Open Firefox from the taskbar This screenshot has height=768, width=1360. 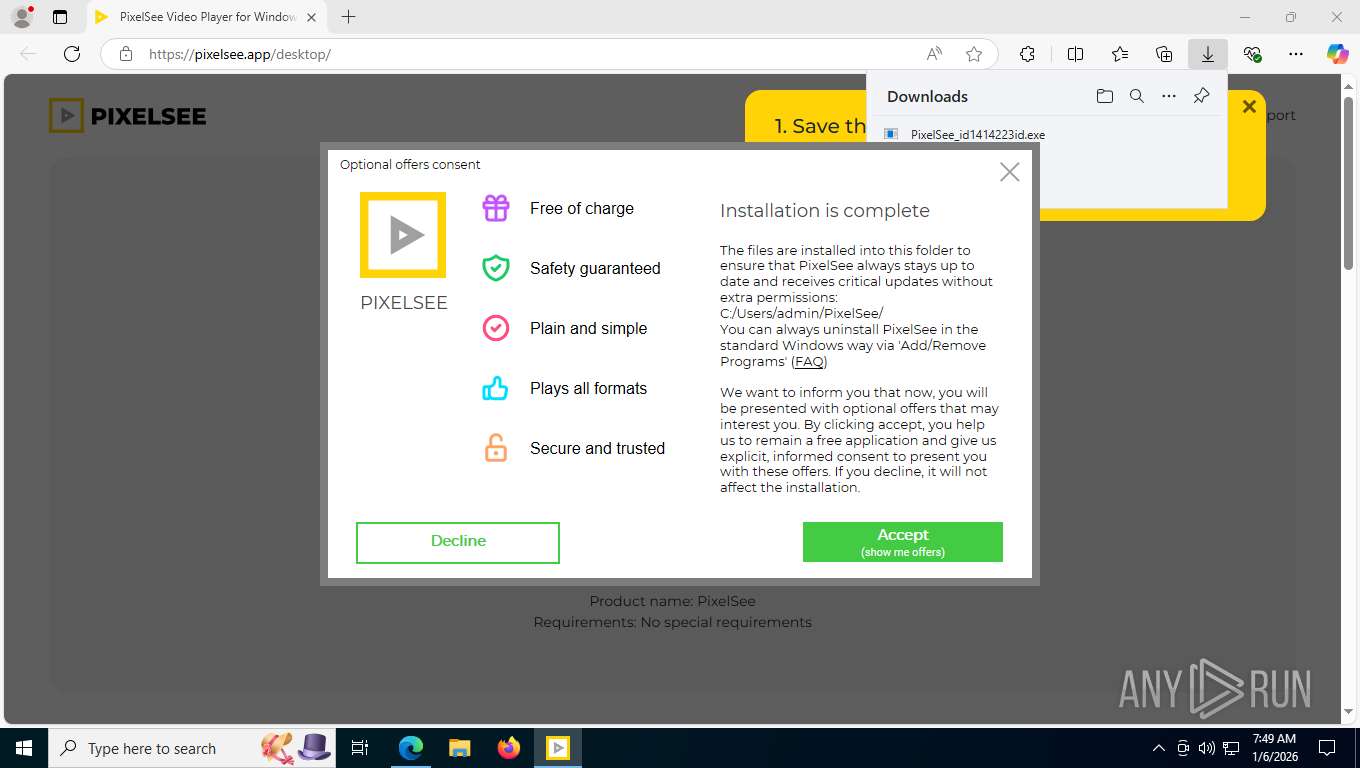tap(509, 748)
